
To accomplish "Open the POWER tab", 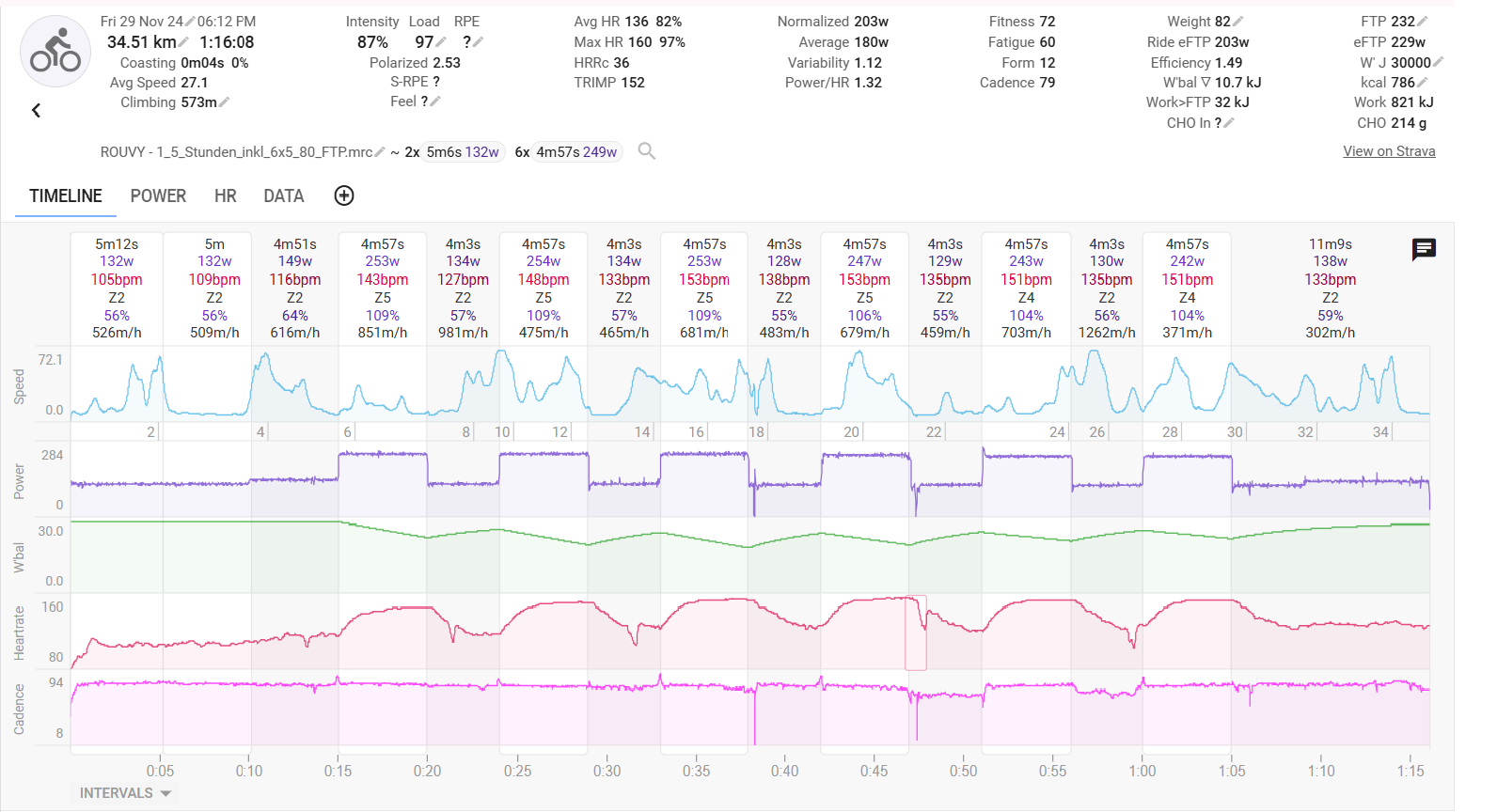I will coord(158,195).
